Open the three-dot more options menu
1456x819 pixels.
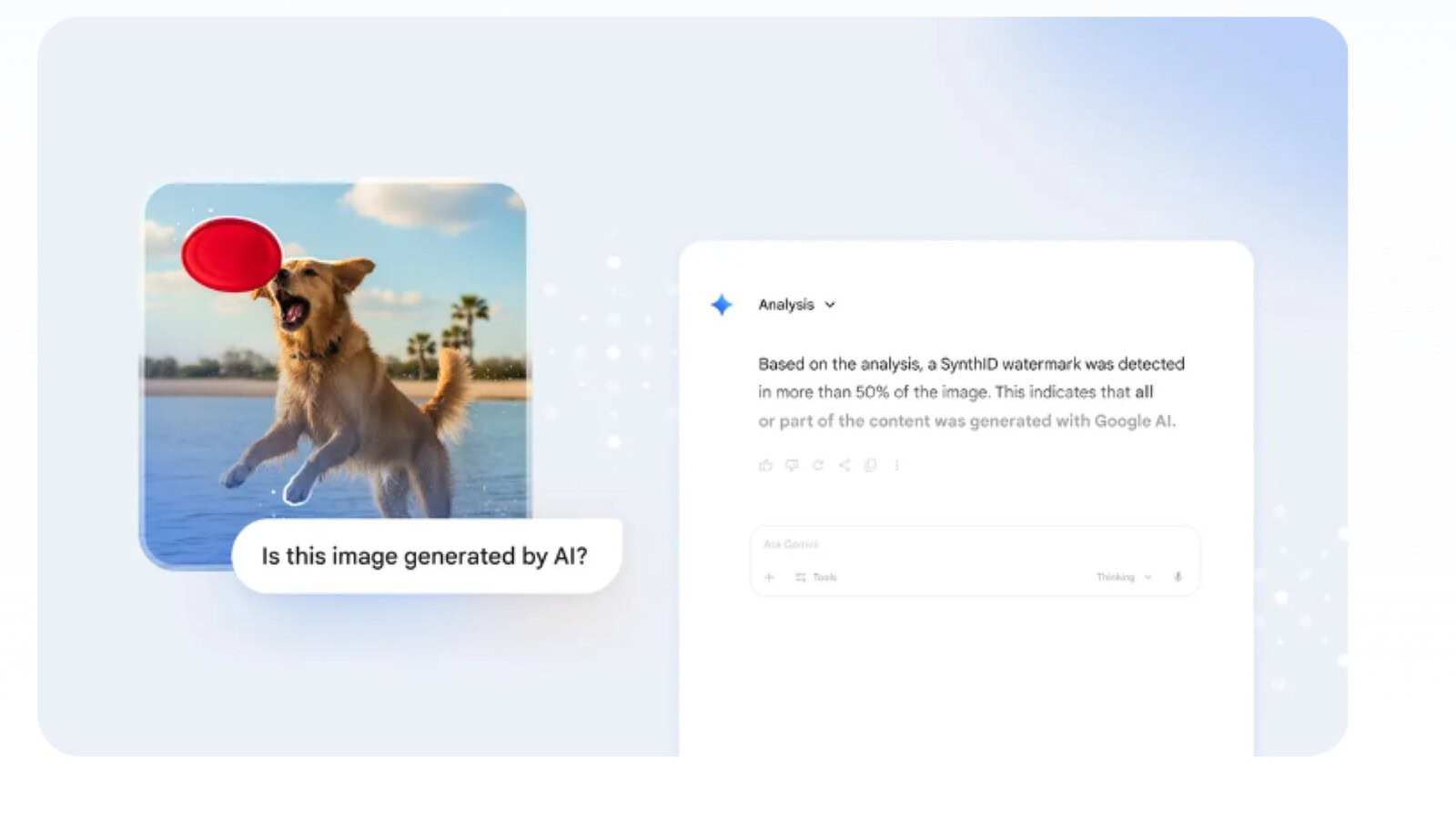[x=896, y=465]
